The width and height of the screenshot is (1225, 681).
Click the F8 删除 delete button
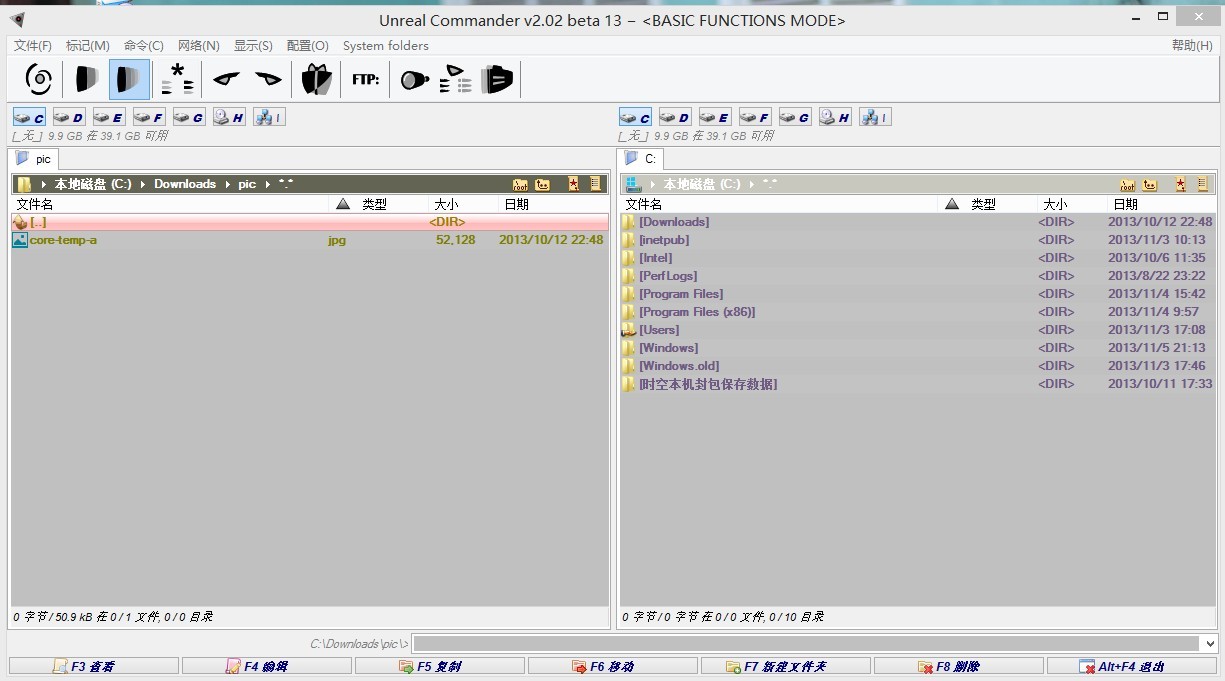959,666
